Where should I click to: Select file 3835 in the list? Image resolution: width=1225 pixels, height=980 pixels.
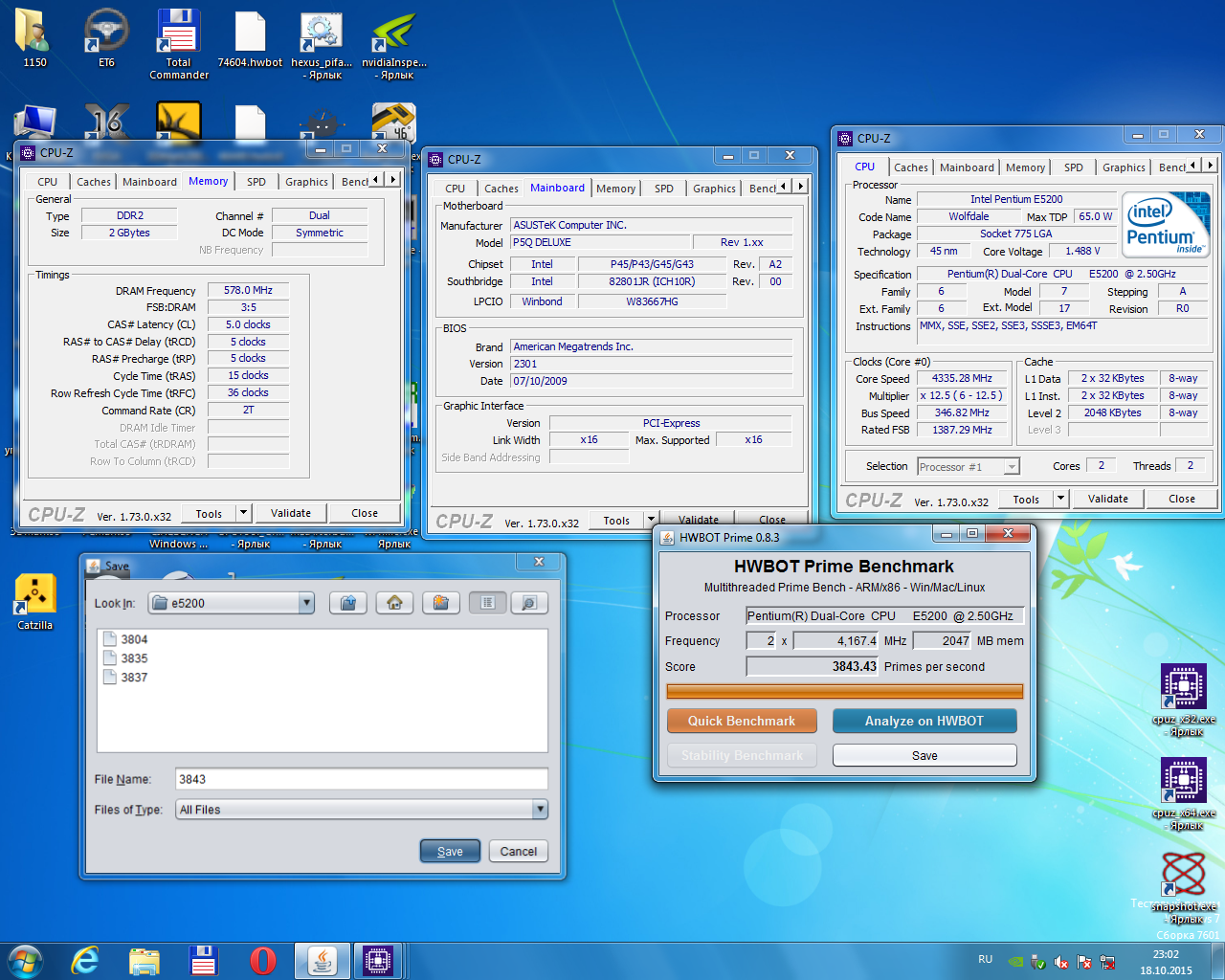(125, 658)
